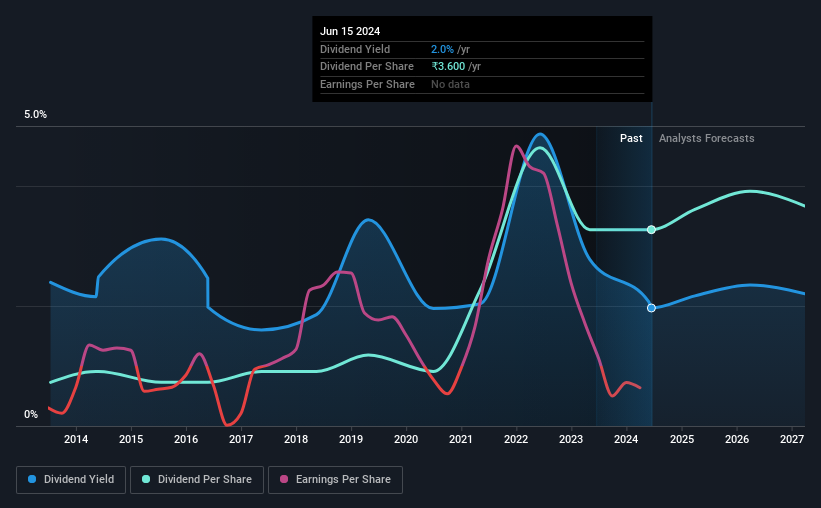Image resolution: width=821 pixels, height=508 pixels.
Task: Click the 2022 x-axis label
Action: point(516,439)
